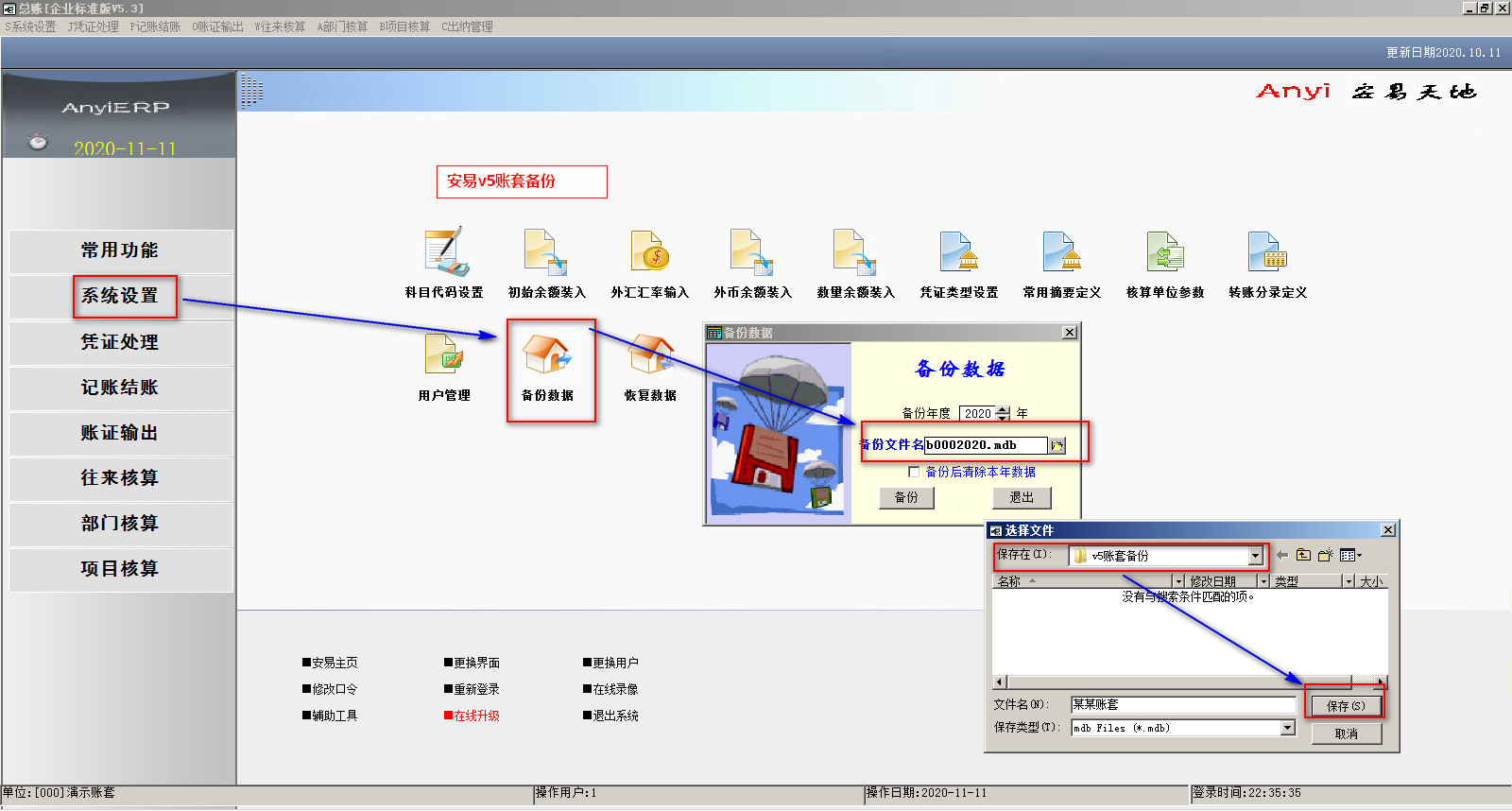This screenshot has height=811, width=1512.
Task: Click the browse folder icon beside backup filename
Action: pyautogui.click(x=1057, y=445)
